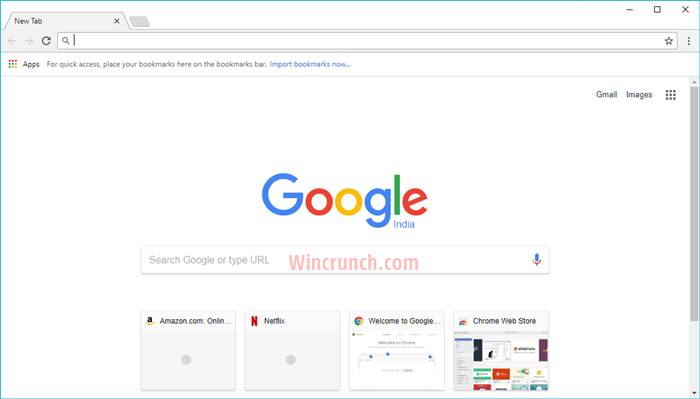
Task: Click the forward navigation arrow
Action: pyautogui.click(x=29, y=41)
